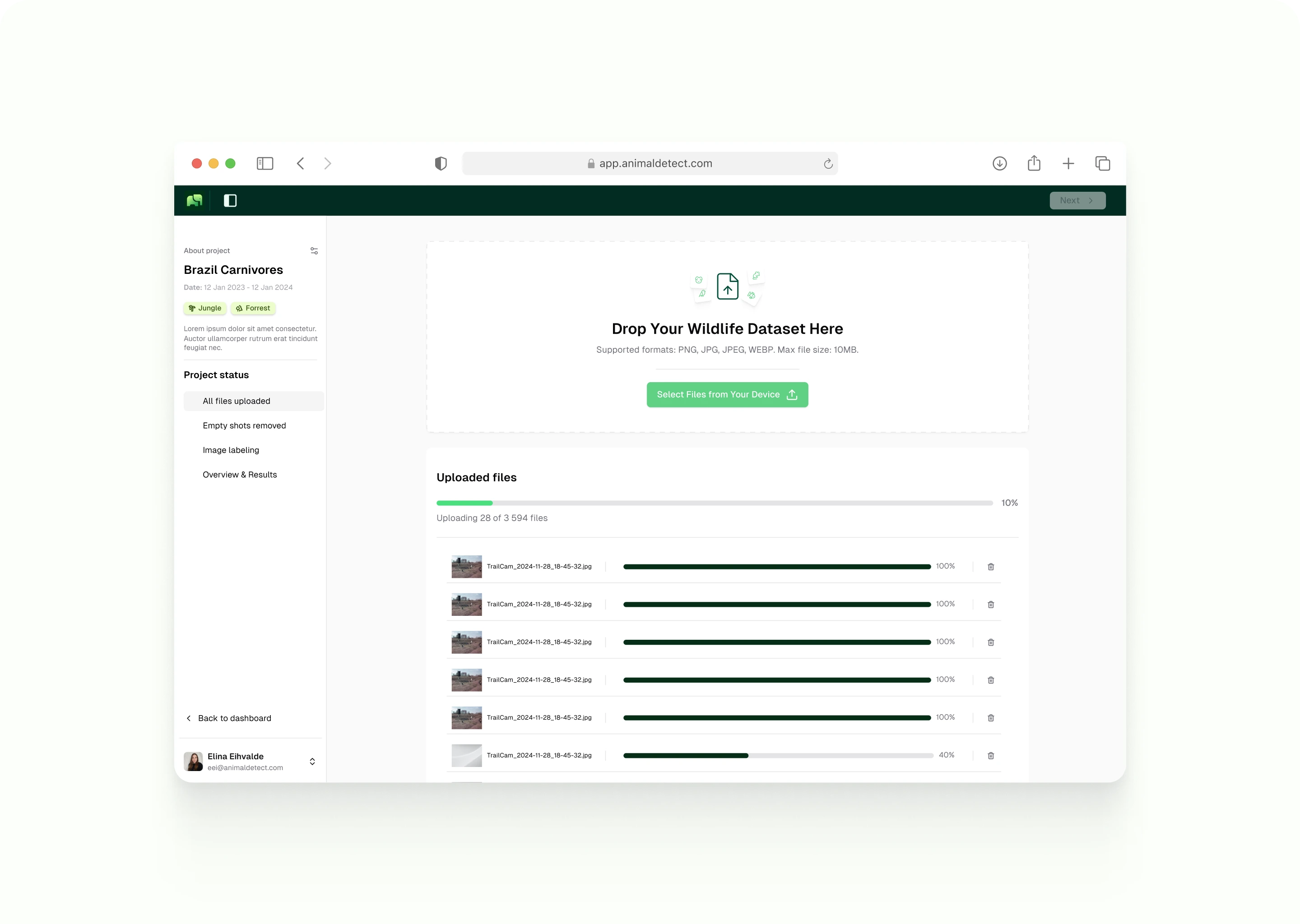Go back with browser chevron
The width and height of the screenshot is (1300, 924).
301,163
